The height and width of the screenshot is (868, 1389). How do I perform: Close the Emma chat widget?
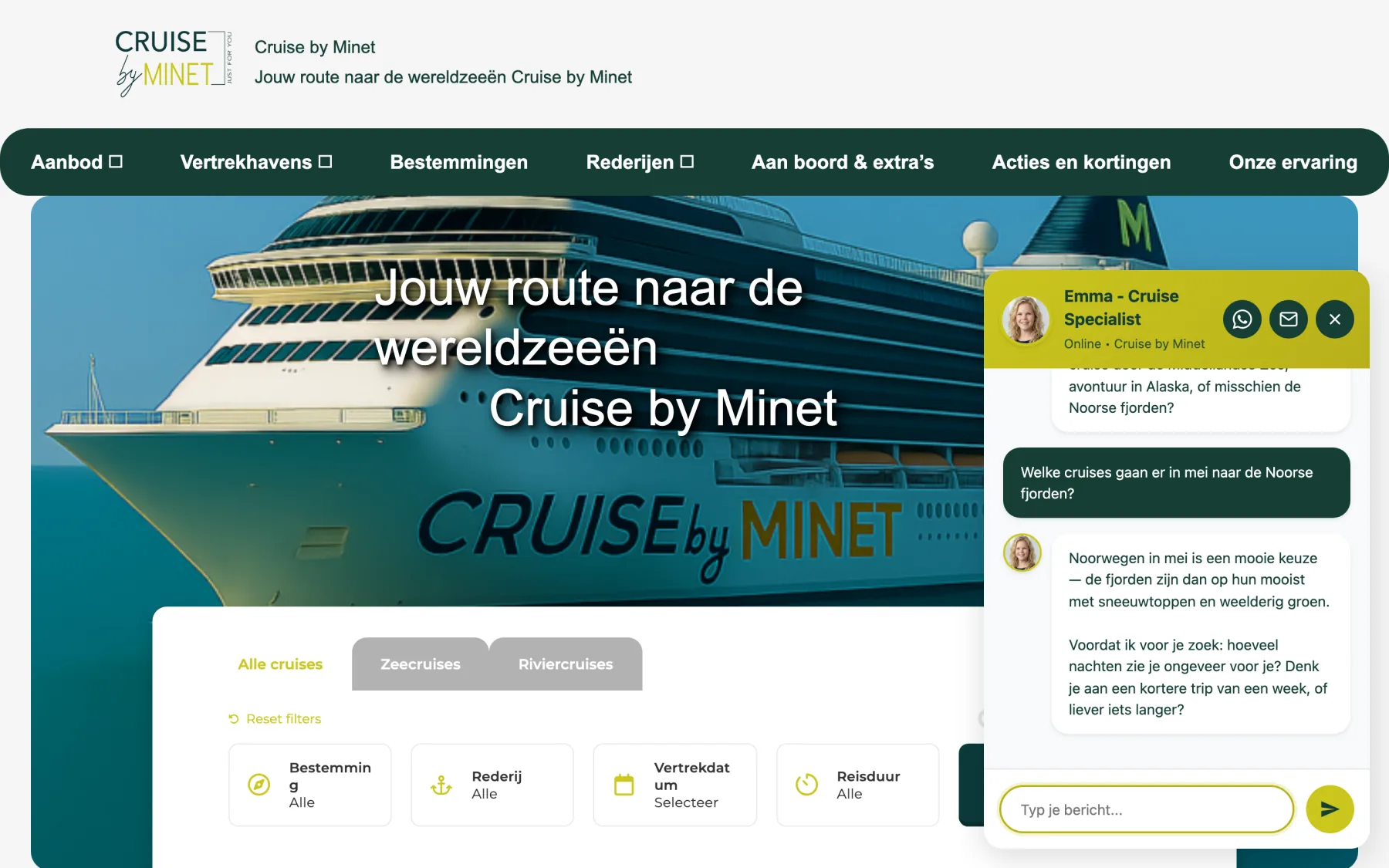click(x=1334, y=319)
